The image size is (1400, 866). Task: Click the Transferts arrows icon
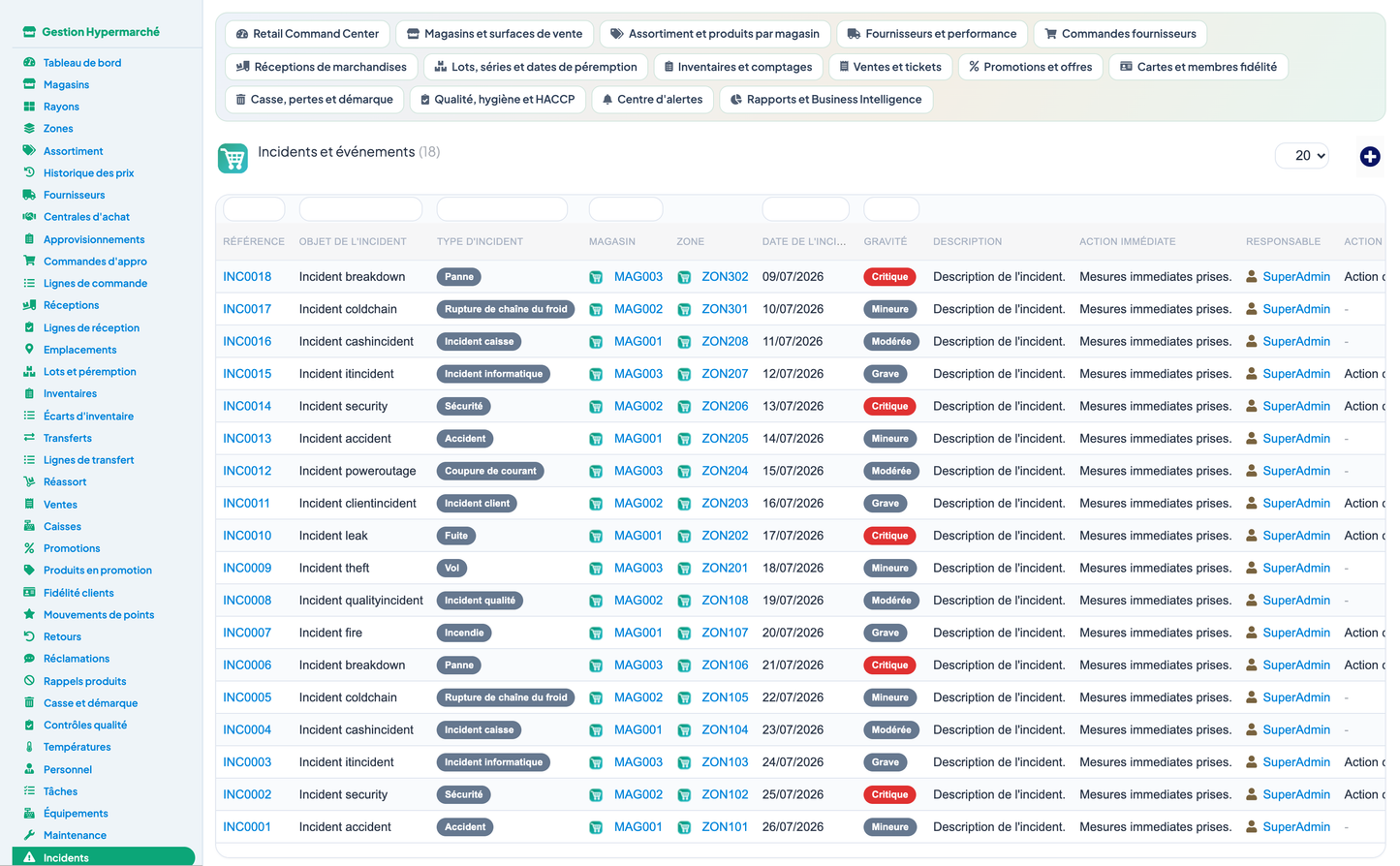point(29,438)
